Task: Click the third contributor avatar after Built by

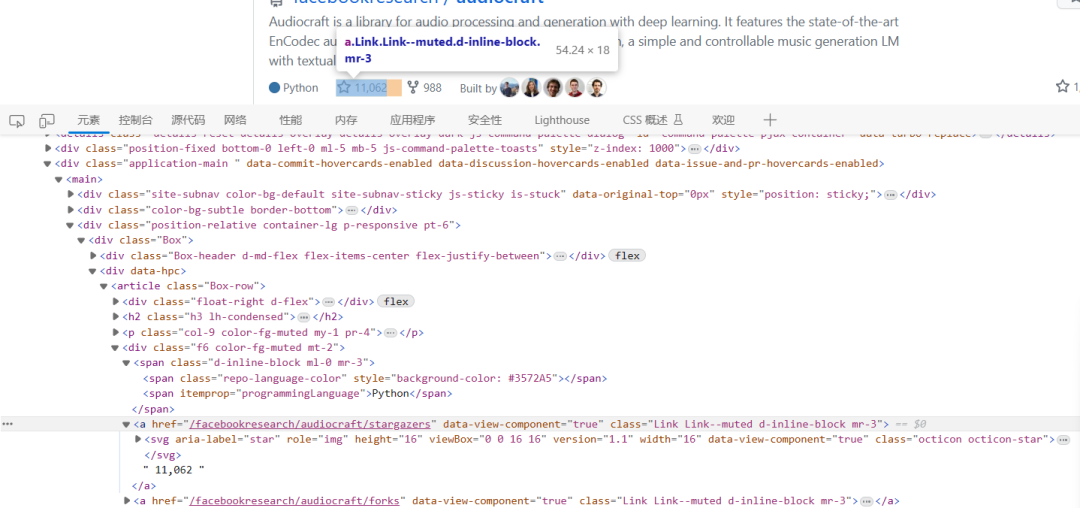Action: point(553,87)
